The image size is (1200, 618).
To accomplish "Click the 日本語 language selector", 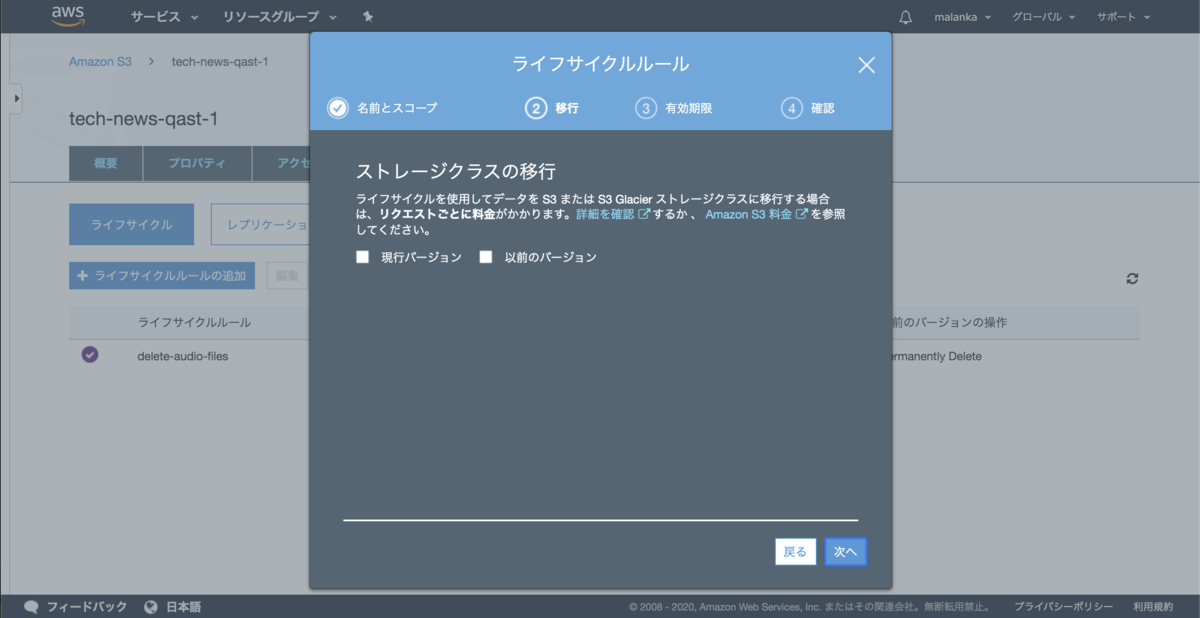I will coord(183,606).
